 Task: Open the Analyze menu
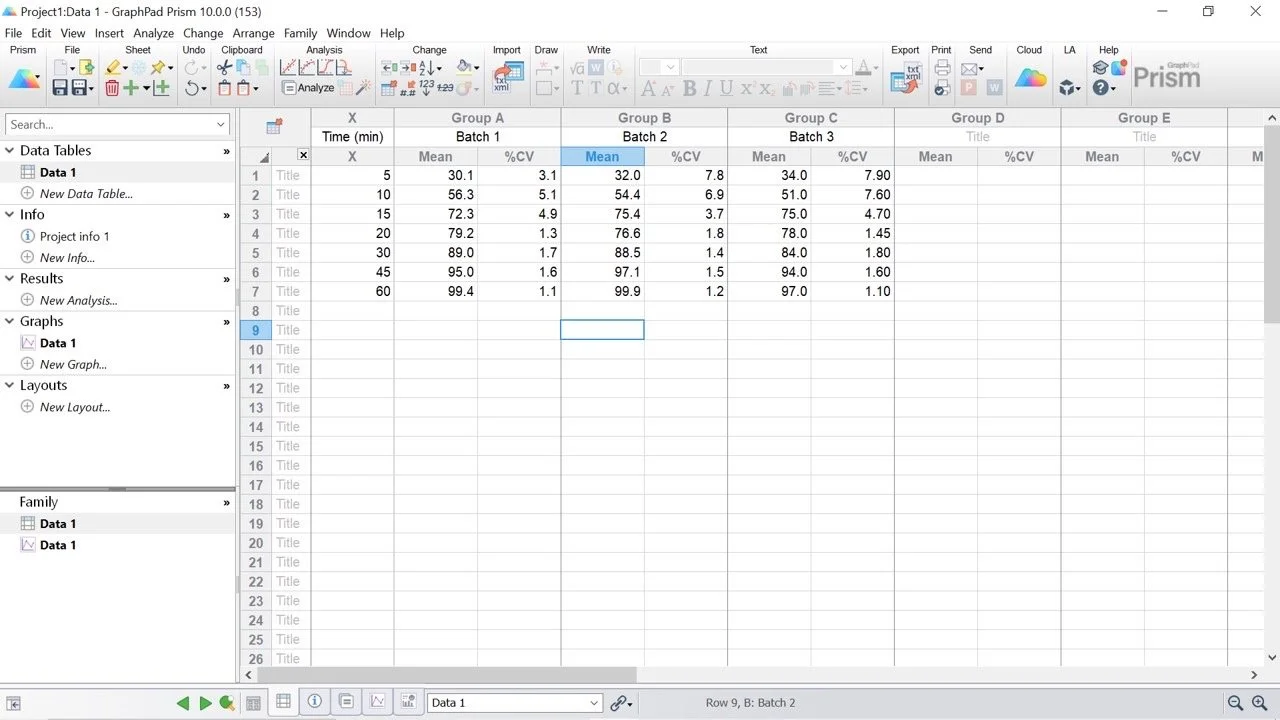(153, 32)
